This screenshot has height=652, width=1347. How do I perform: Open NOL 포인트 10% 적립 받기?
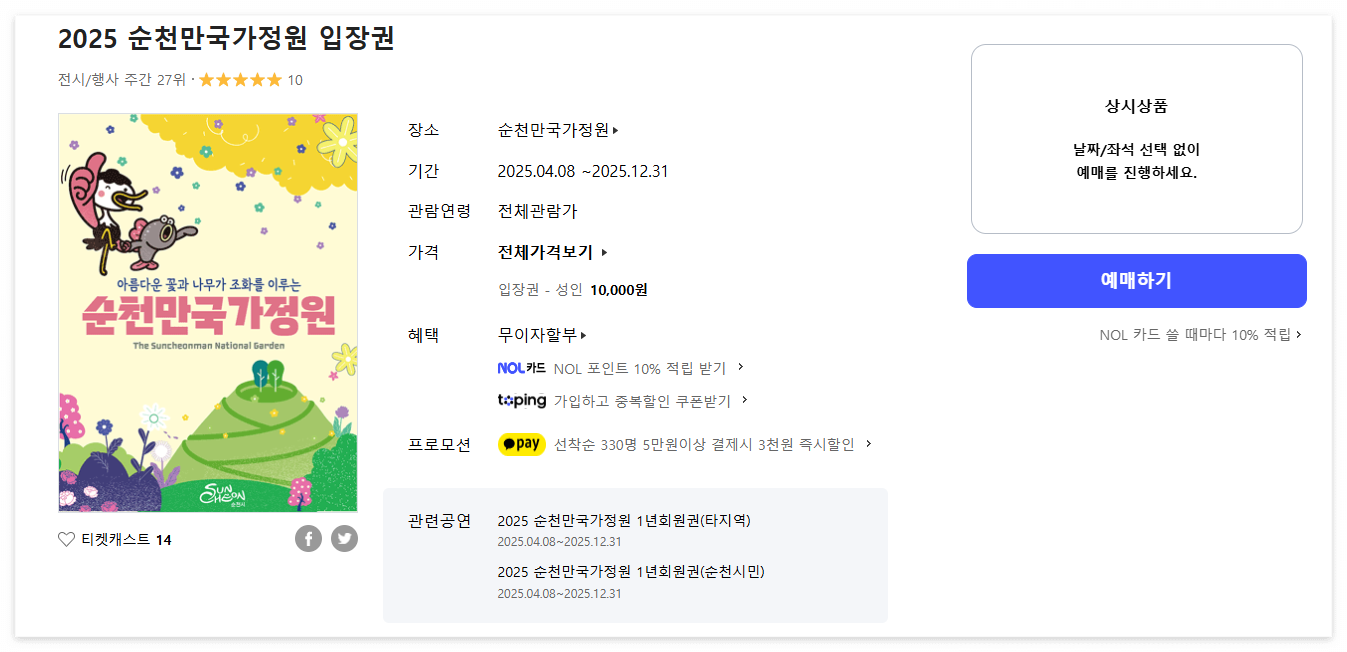648,368
